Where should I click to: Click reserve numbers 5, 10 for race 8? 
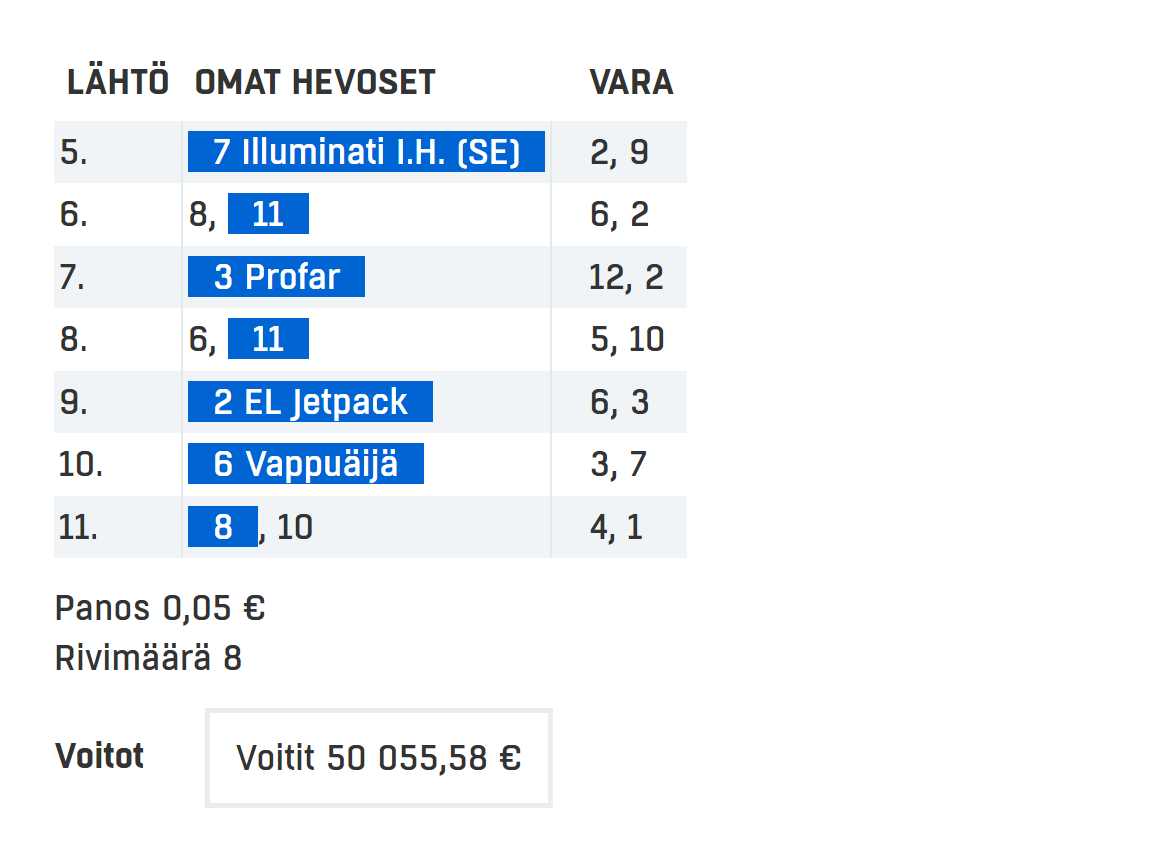[627, 340]
